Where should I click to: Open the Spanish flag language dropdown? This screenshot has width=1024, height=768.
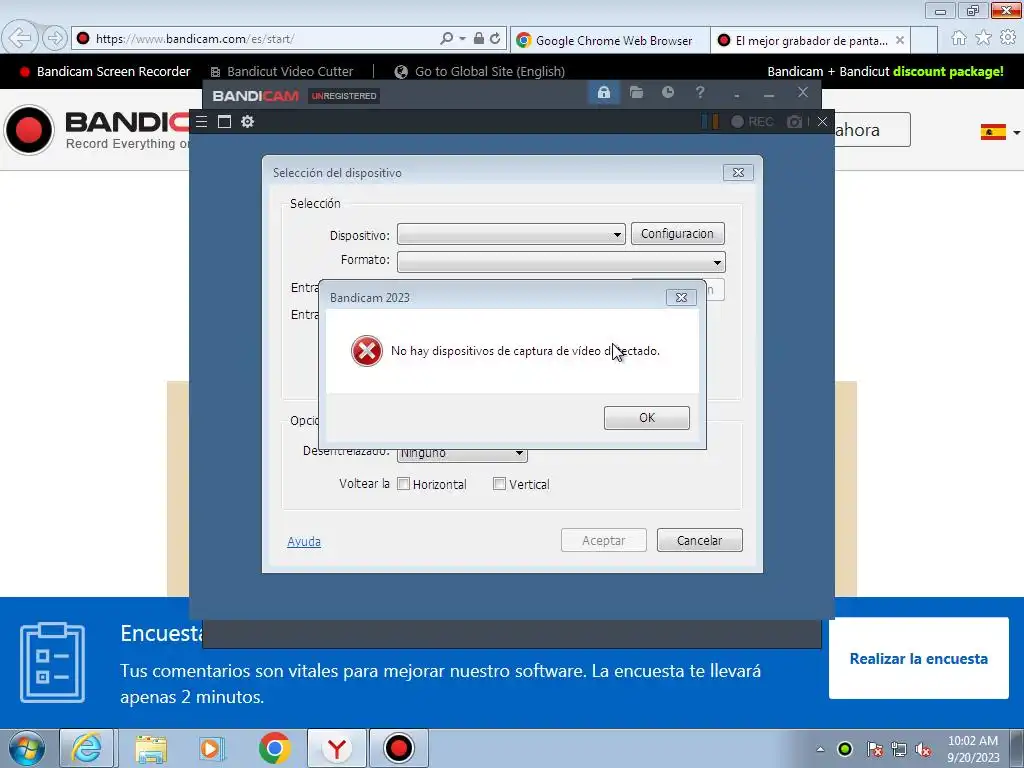point(1000,132)
